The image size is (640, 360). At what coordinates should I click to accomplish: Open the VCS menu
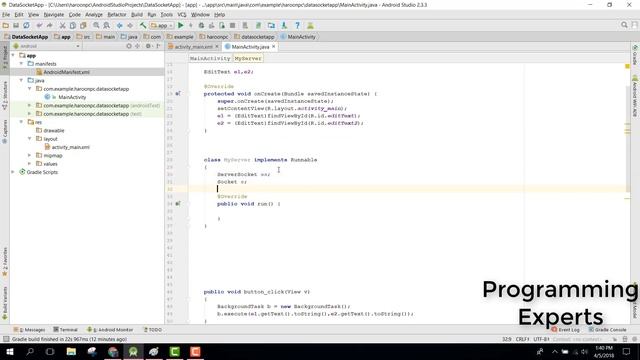pyautogui.click(x=182, y=15)
